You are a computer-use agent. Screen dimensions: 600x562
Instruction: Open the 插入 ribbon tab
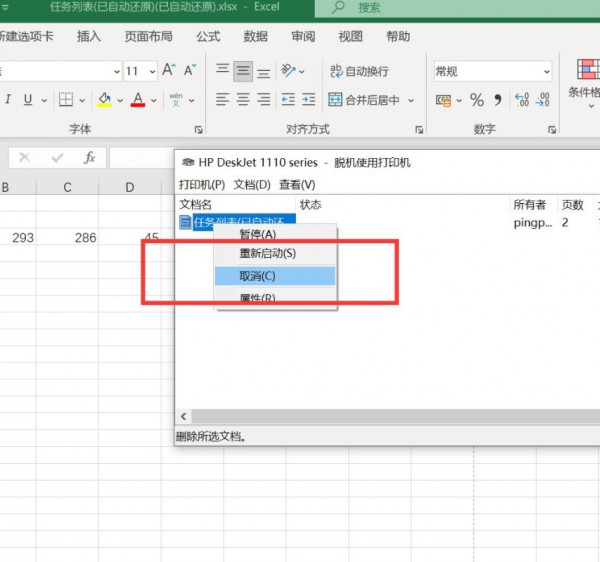[89, 36]
